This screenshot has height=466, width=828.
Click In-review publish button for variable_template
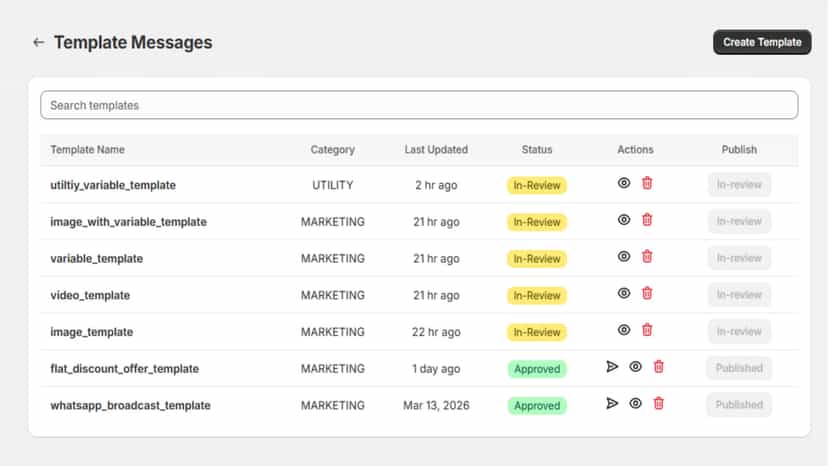(x=739, y=258)
